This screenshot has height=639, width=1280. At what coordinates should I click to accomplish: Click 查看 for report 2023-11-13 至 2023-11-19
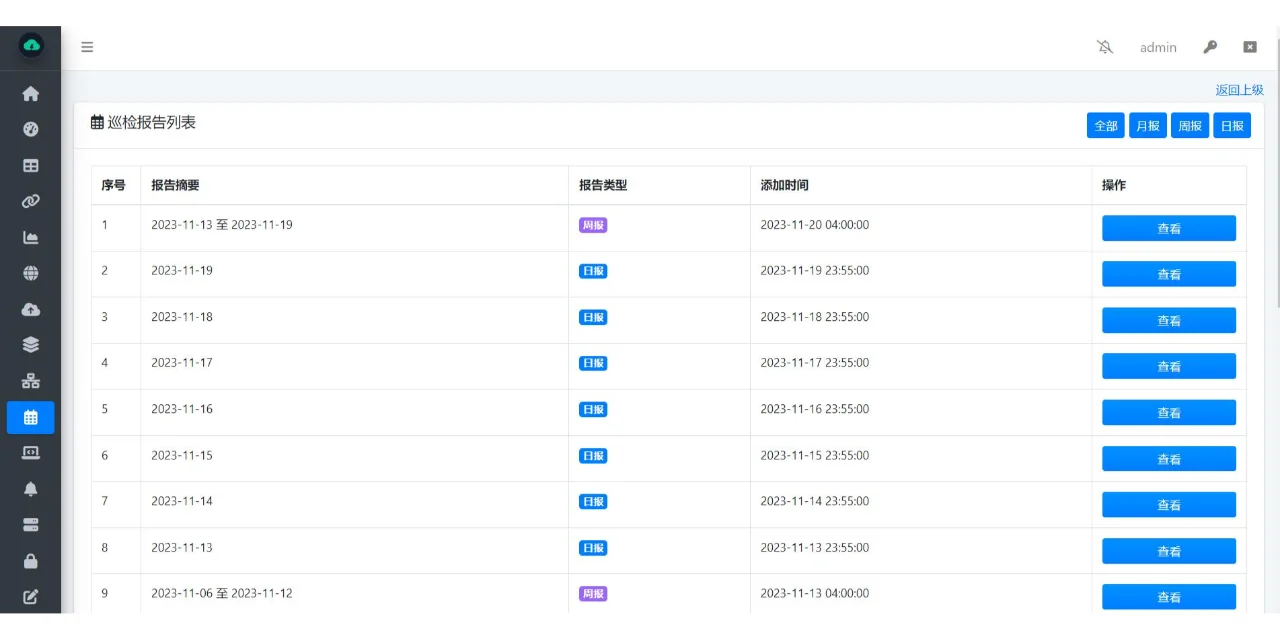click(1169, 228)
